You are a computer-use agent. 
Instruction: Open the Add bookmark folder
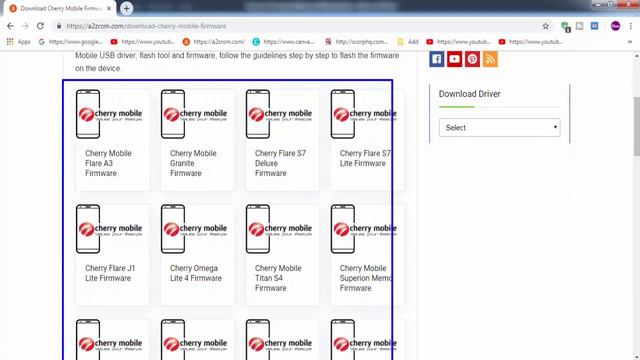coord(408,42)
